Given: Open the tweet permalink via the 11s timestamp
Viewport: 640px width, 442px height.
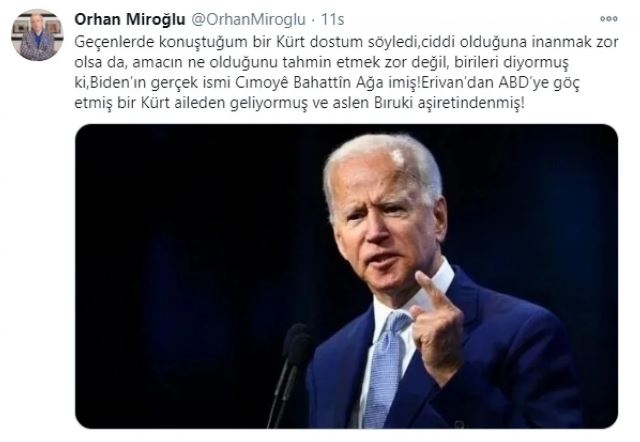Looking at the screenshot, I should point(332,20).
